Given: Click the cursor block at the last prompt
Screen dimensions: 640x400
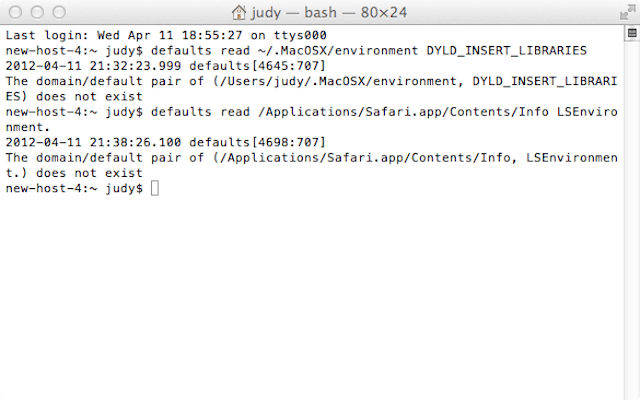Looking at the screenshot, I should tap(155, 188).
